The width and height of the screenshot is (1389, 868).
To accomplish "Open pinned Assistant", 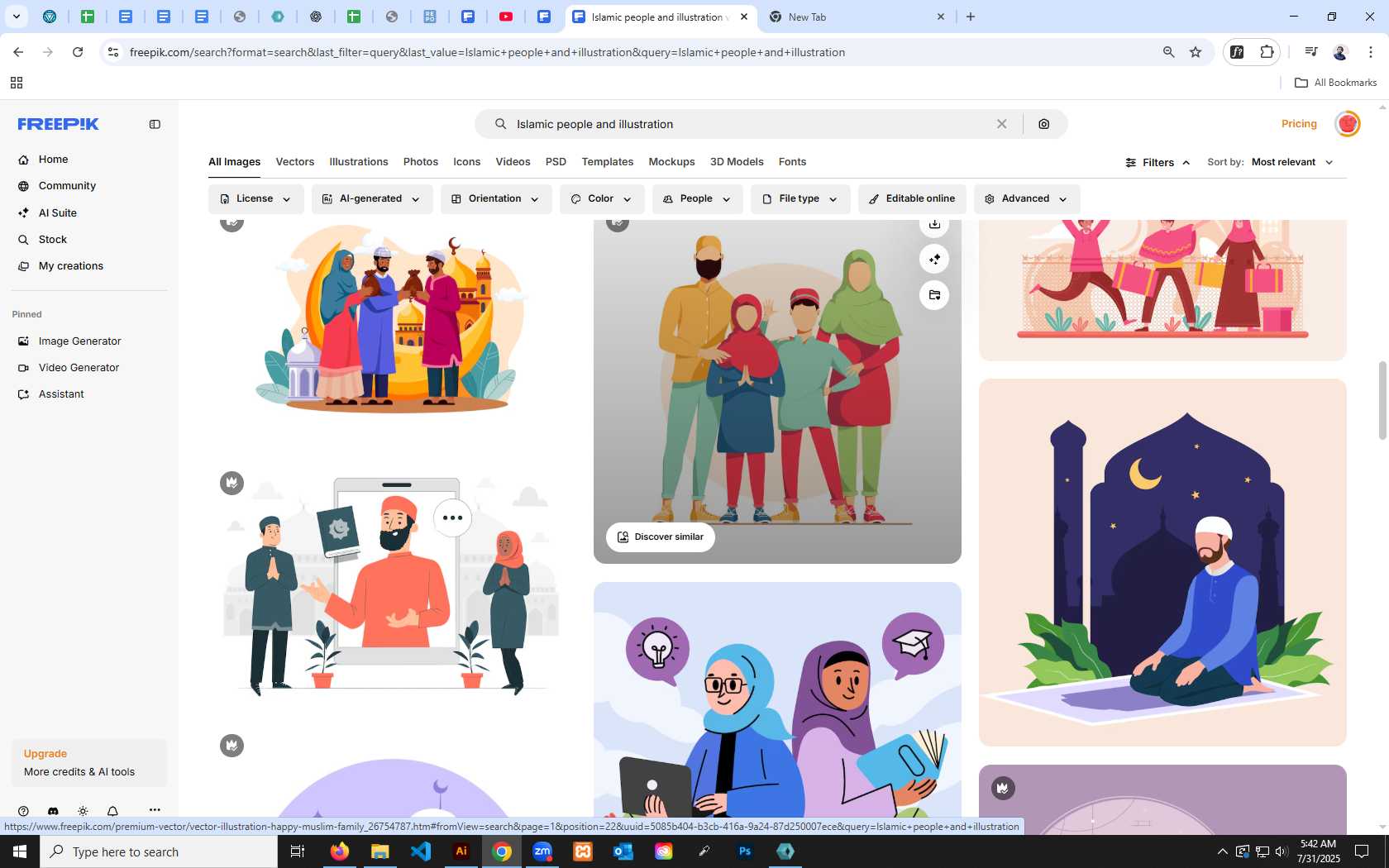I will 61,394.
